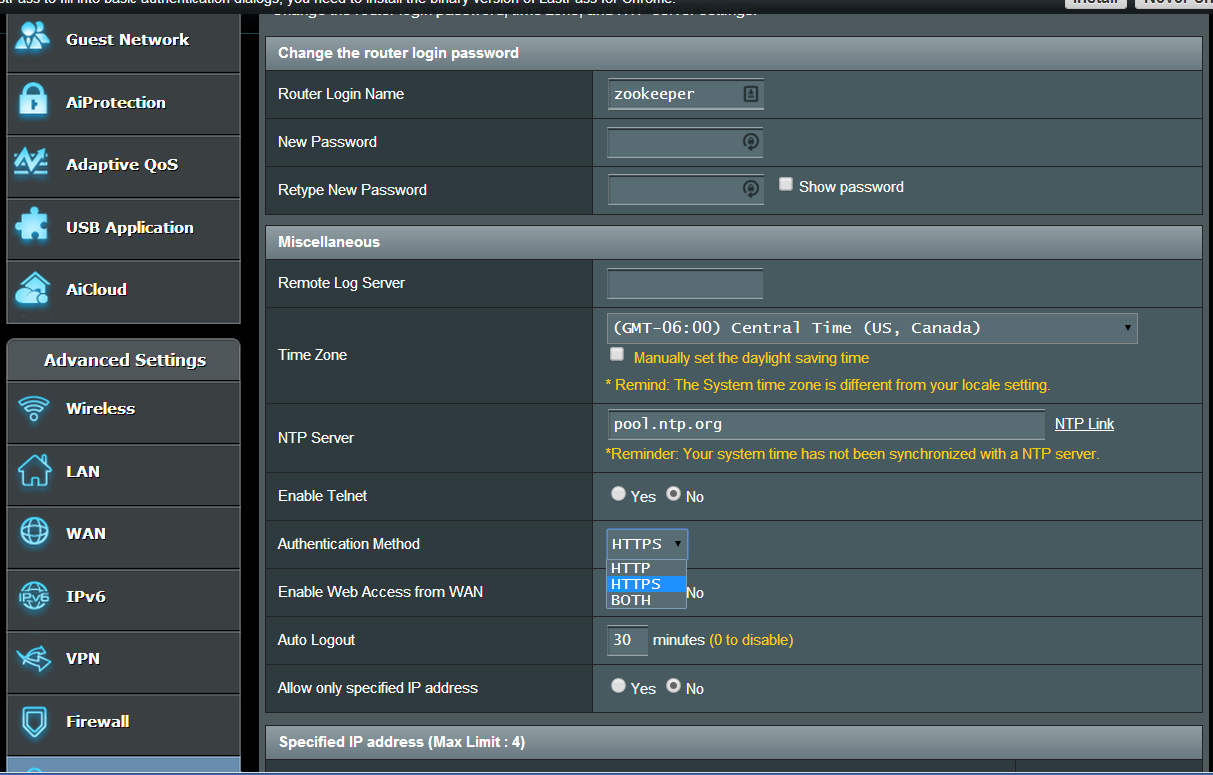Click the AiProtection lock icon
Viewport: 1213px width, 775px height.
tap(33, 102)
